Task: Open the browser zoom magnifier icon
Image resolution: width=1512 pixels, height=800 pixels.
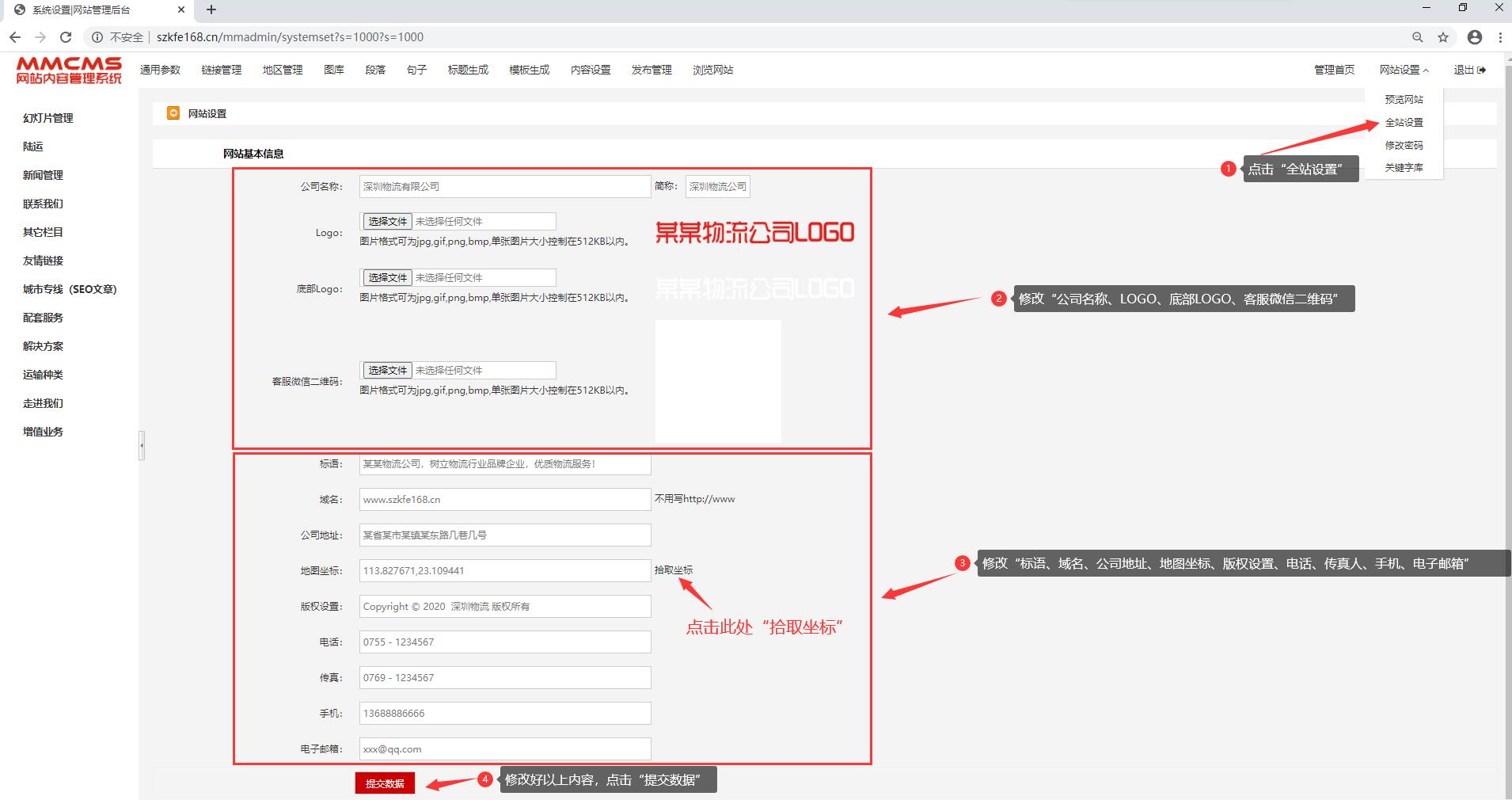Action: click(x=1417, y=37)
